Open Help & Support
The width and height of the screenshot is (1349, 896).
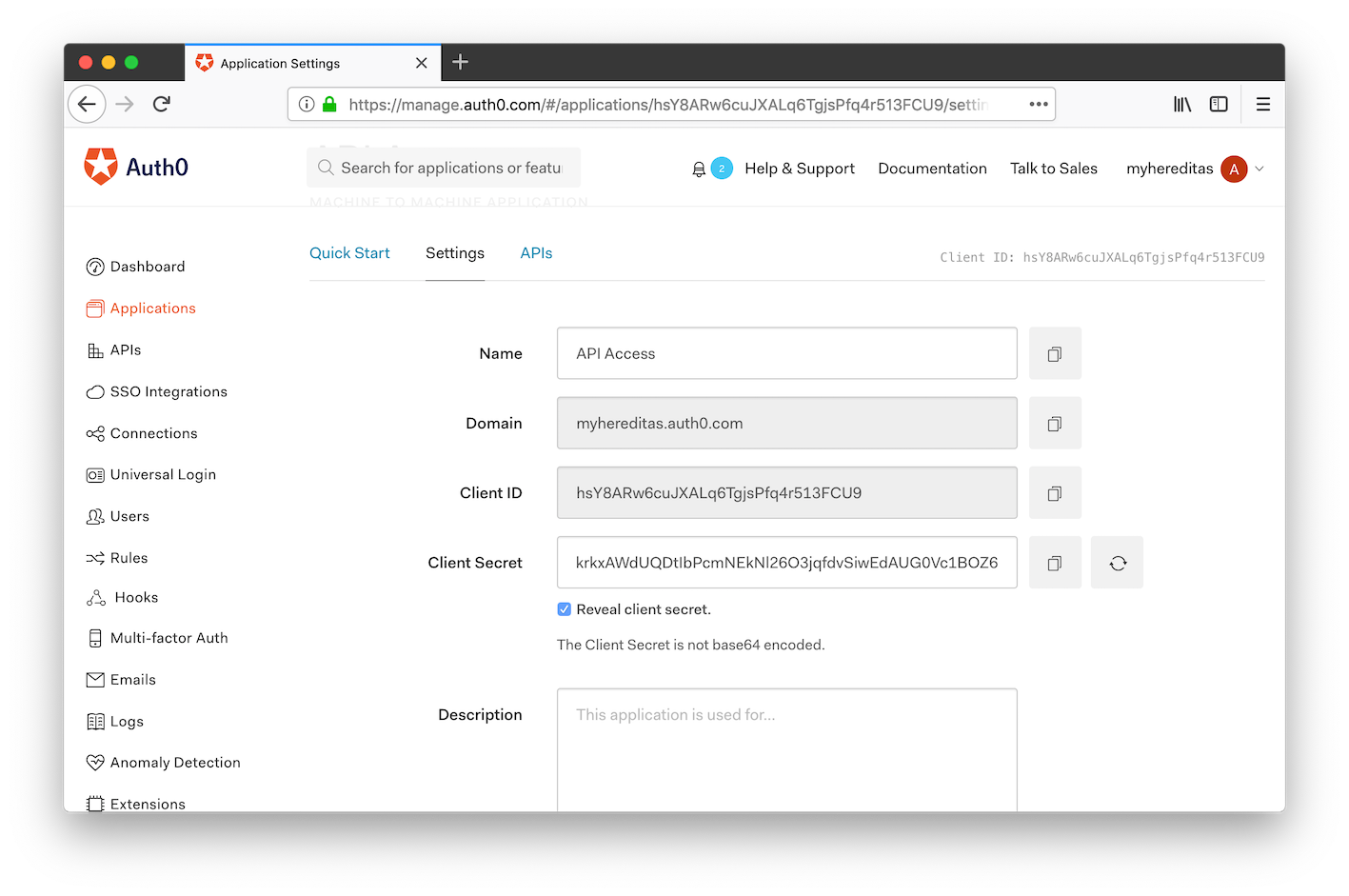point(800,169)
